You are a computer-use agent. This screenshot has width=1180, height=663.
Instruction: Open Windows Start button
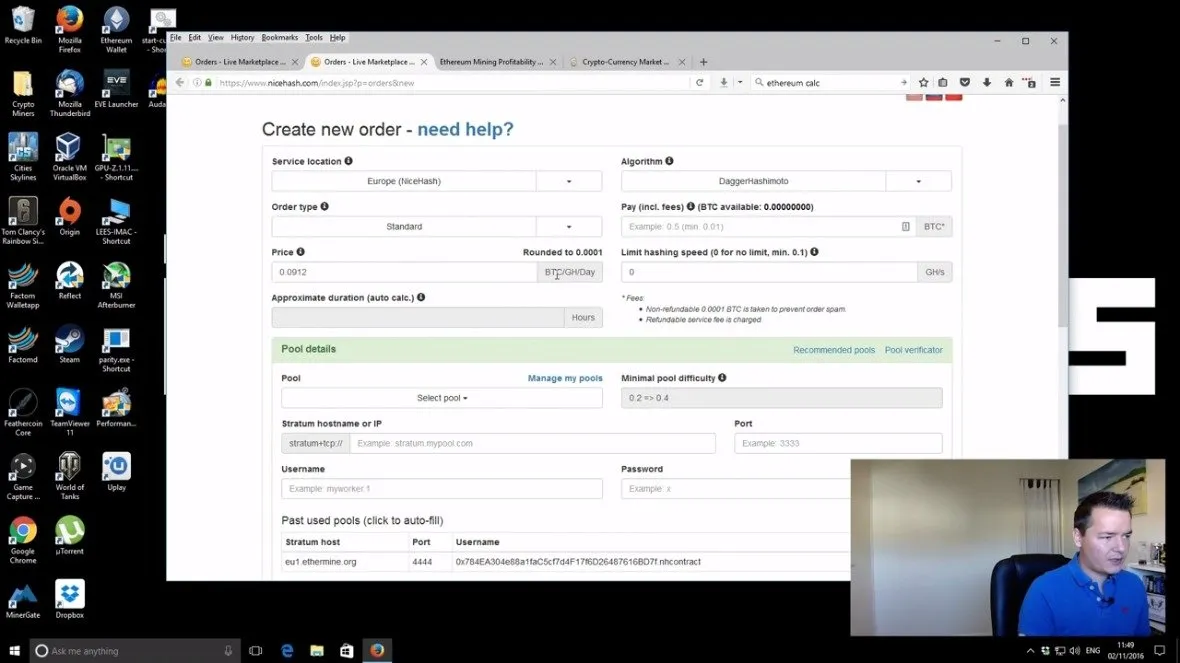pos(14,651)
